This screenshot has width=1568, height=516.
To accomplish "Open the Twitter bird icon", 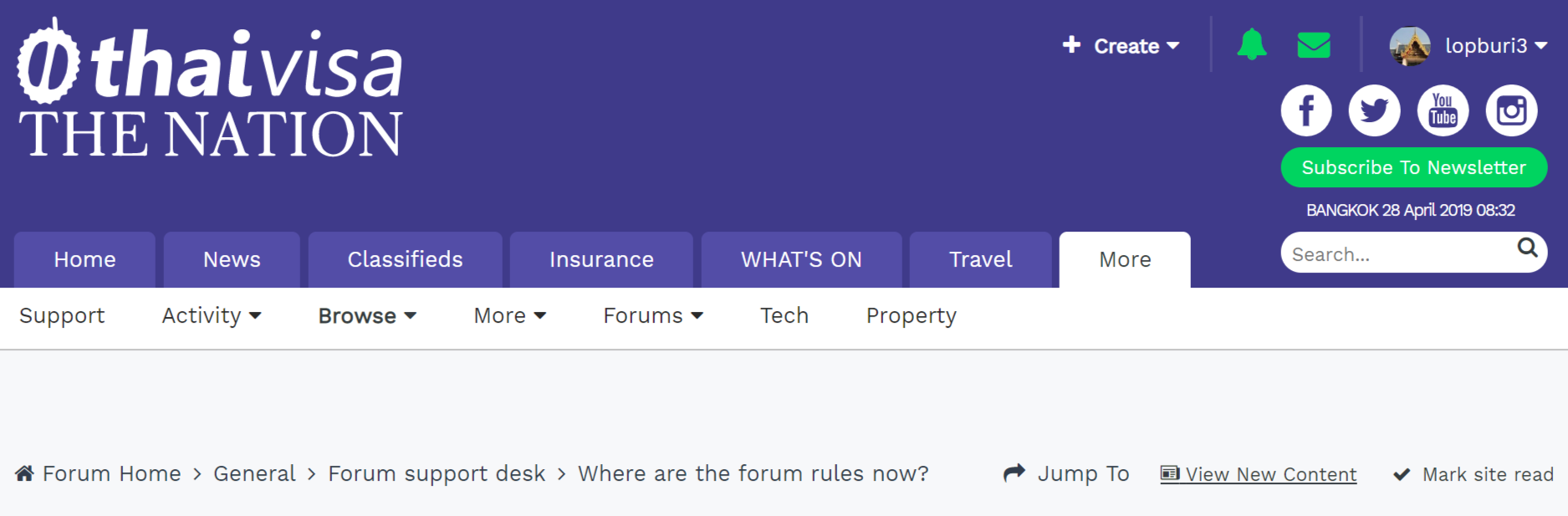I will coord(1374,110).
